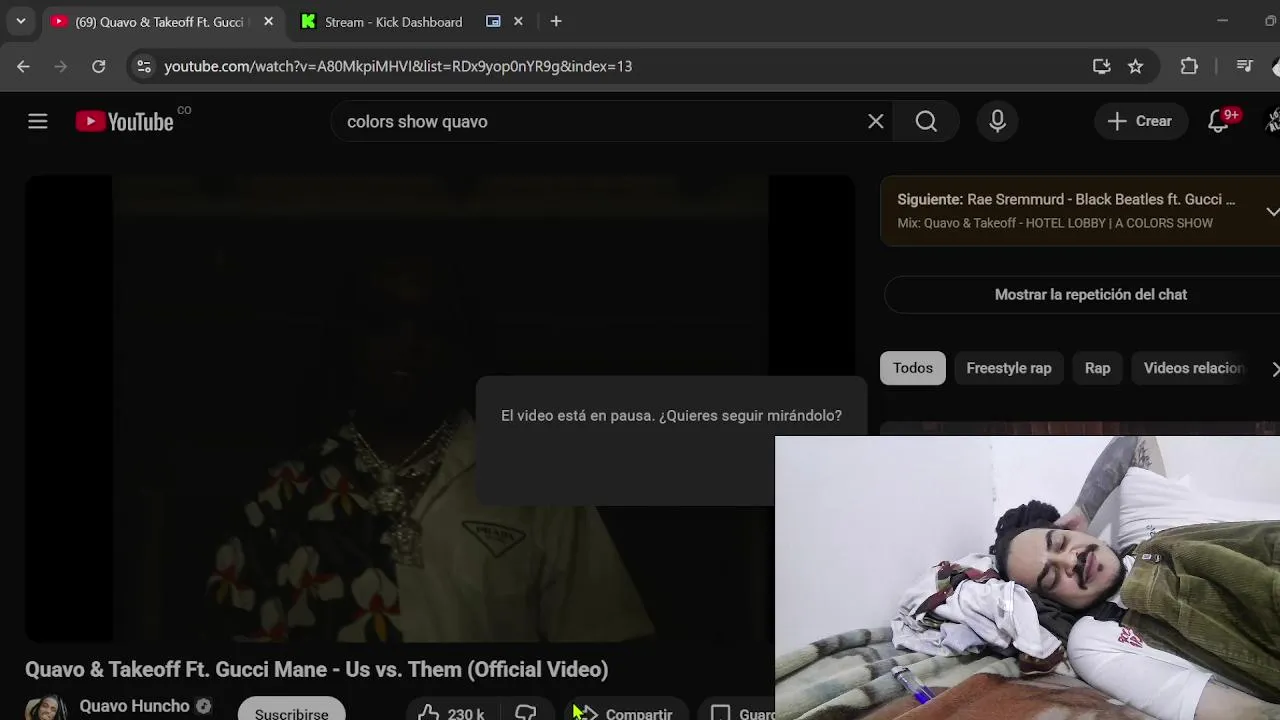The height and width of the screenshot is (720, 1280).
Task: Select the Rap filter chip
Action: click(x=1097, y=368)
